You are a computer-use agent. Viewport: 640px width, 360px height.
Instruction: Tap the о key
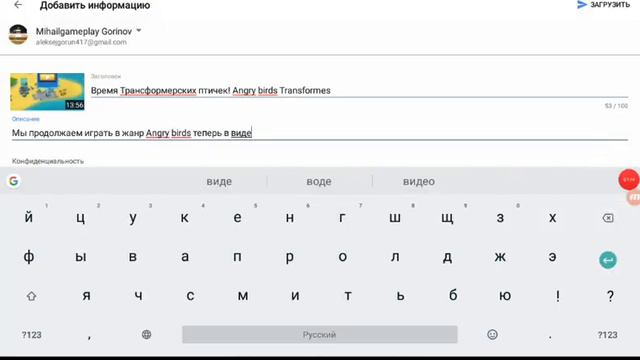tap(342, 257)
